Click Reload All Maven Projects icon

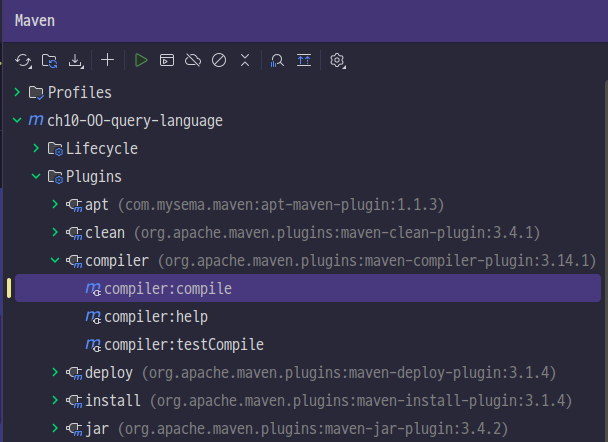(x=23, y=60)
